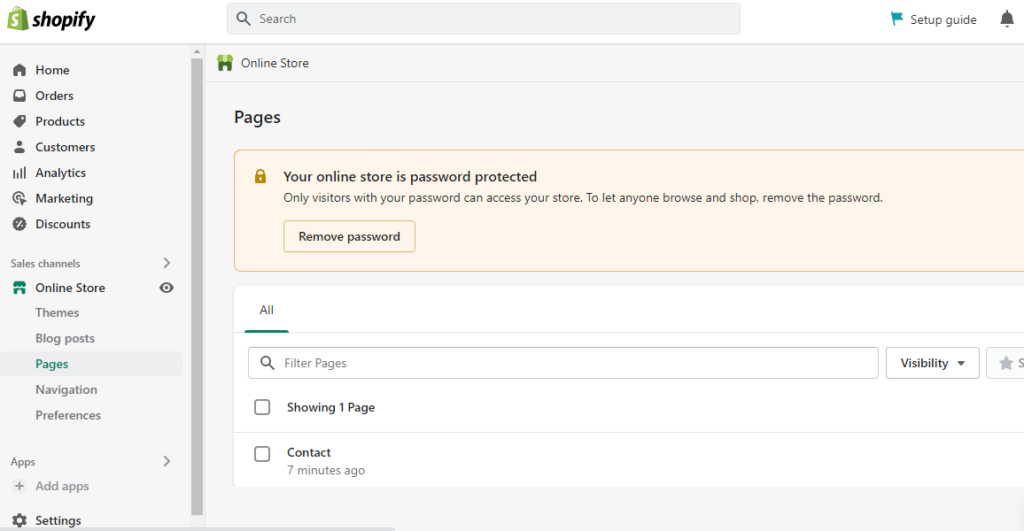The width and height of the screenshot is (1024, 531).
Task: Open Themes under Online Store
Action: coord(57,313)
